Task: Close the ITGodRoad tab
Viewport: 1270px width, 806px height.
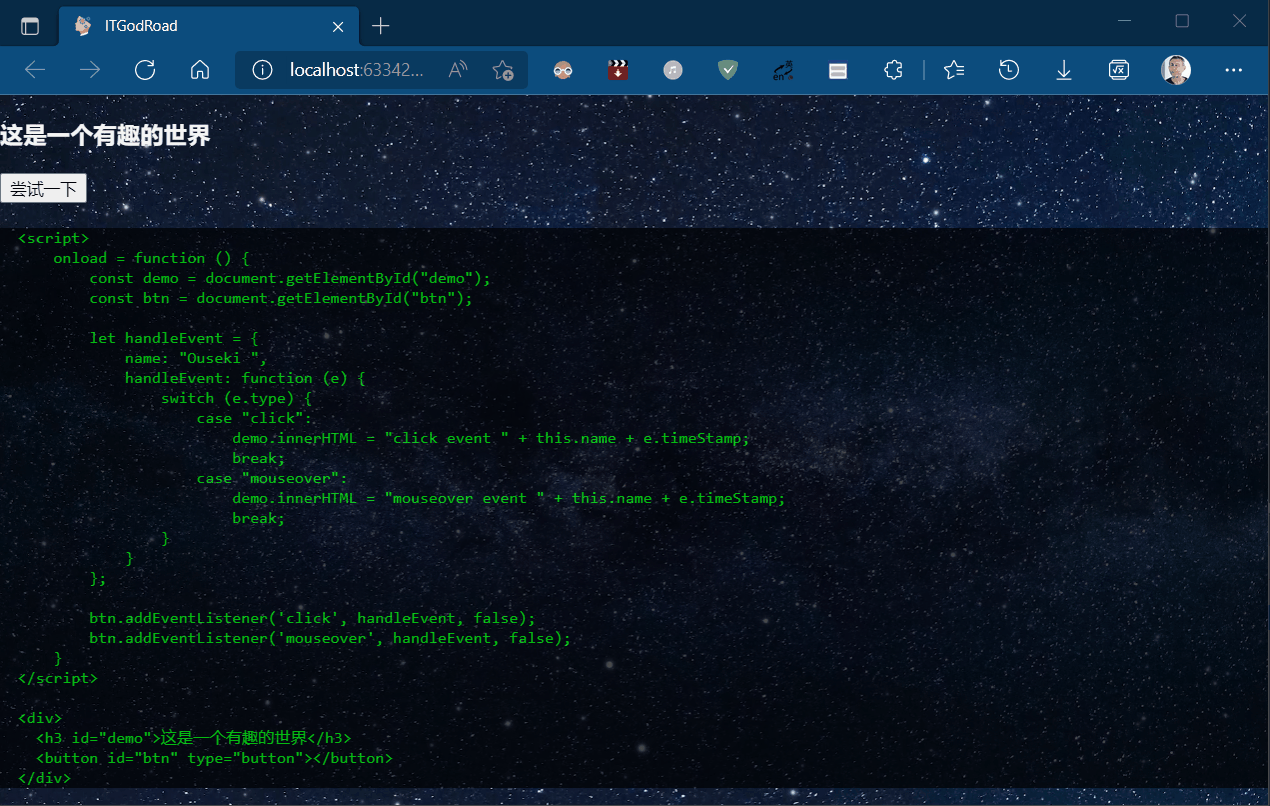Action: pyautogui.click(x=339, y=27)
